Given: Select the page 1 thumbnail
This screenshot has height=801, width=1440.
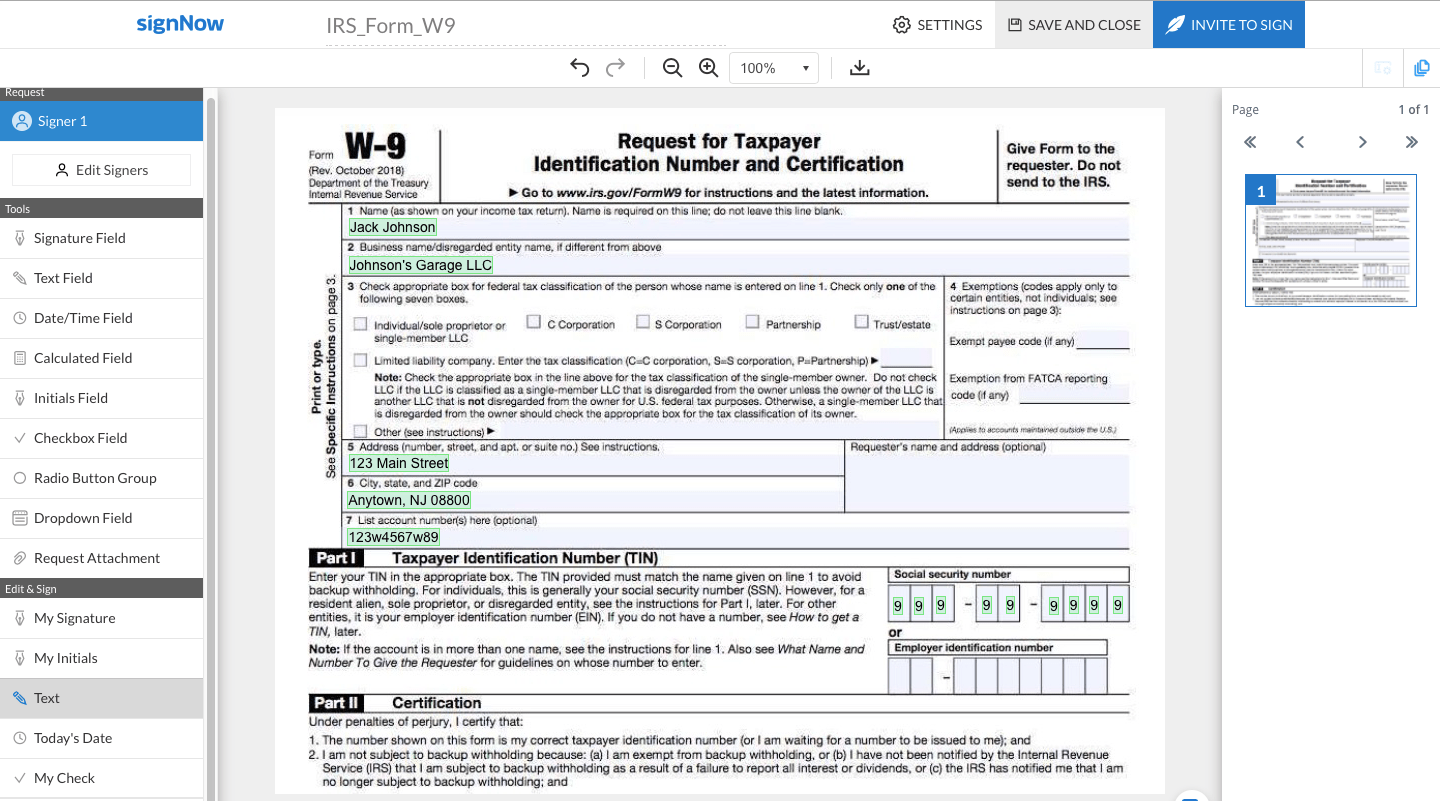Looking at the screenshot, I should [x=1330, y=240].
